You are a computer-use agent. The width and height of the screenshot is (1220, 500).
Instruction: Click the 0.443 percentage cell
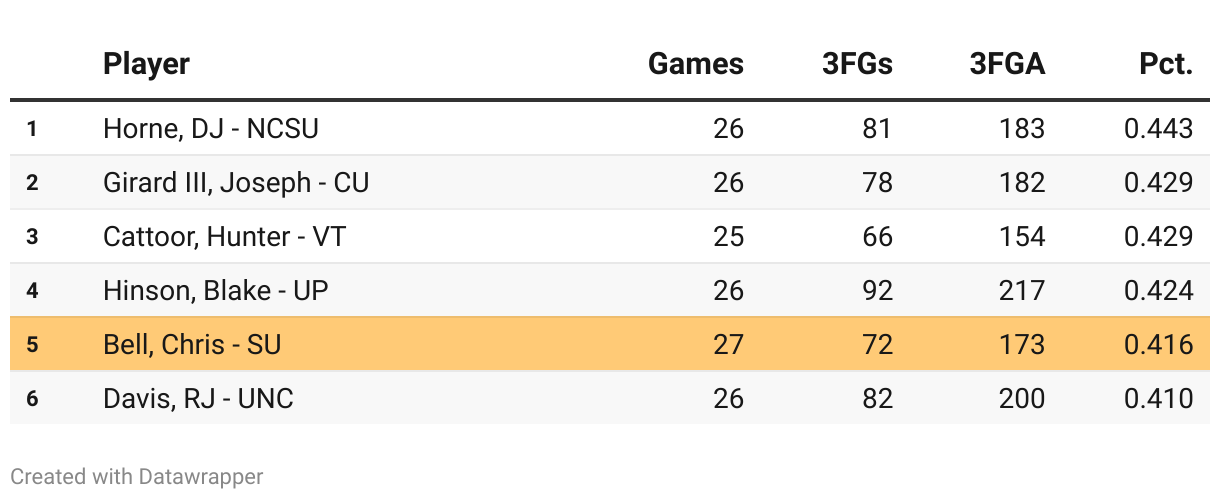[1159, 128]
